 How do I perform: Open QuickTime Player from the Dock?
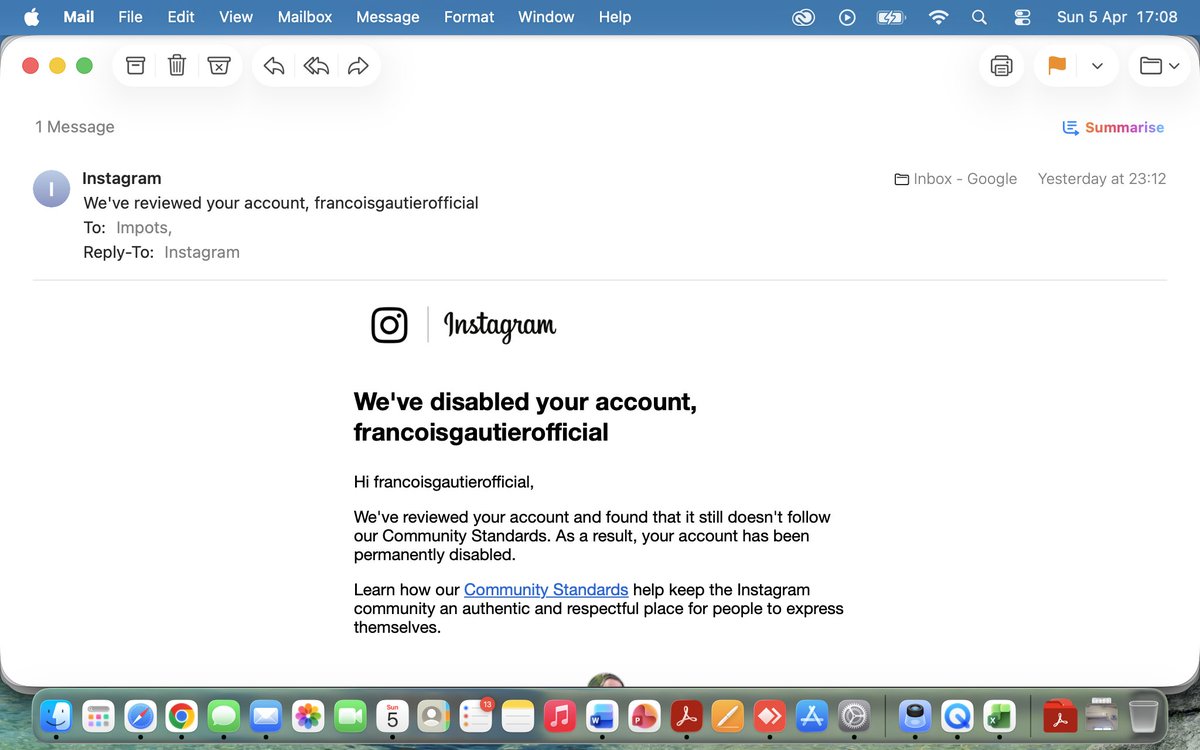958,716
